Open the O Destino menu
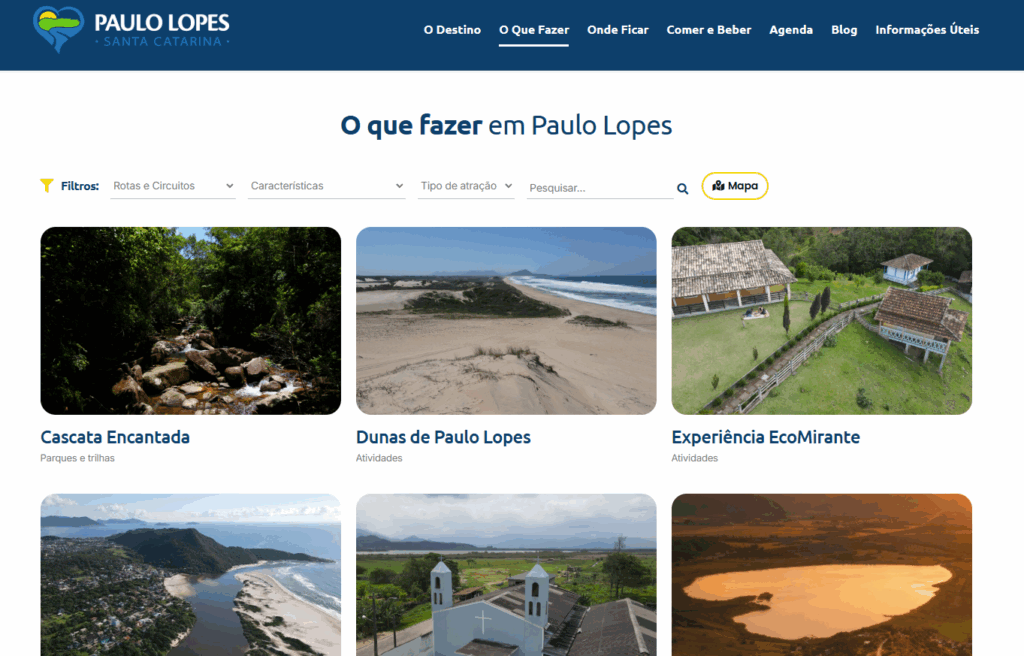 tap(452, 30)
